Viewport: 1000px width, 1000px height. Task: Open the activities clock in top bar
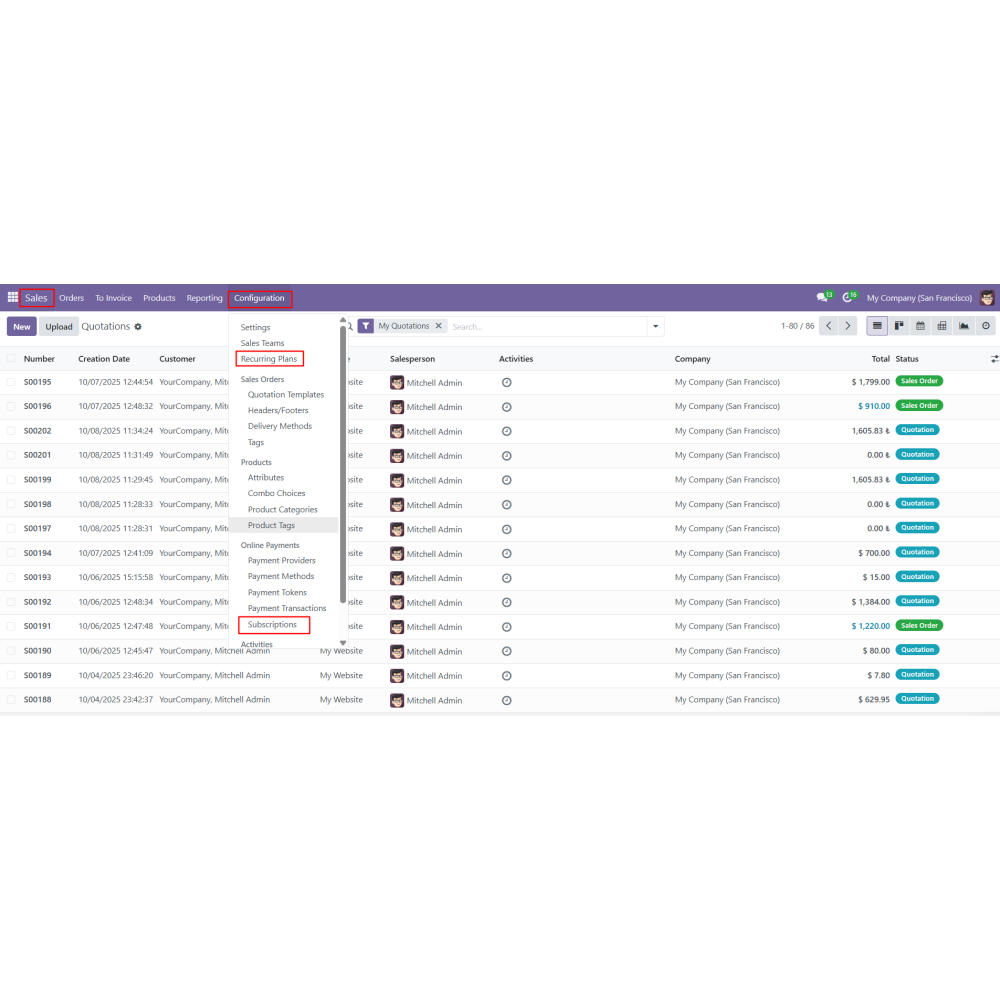tap(848, 298)
